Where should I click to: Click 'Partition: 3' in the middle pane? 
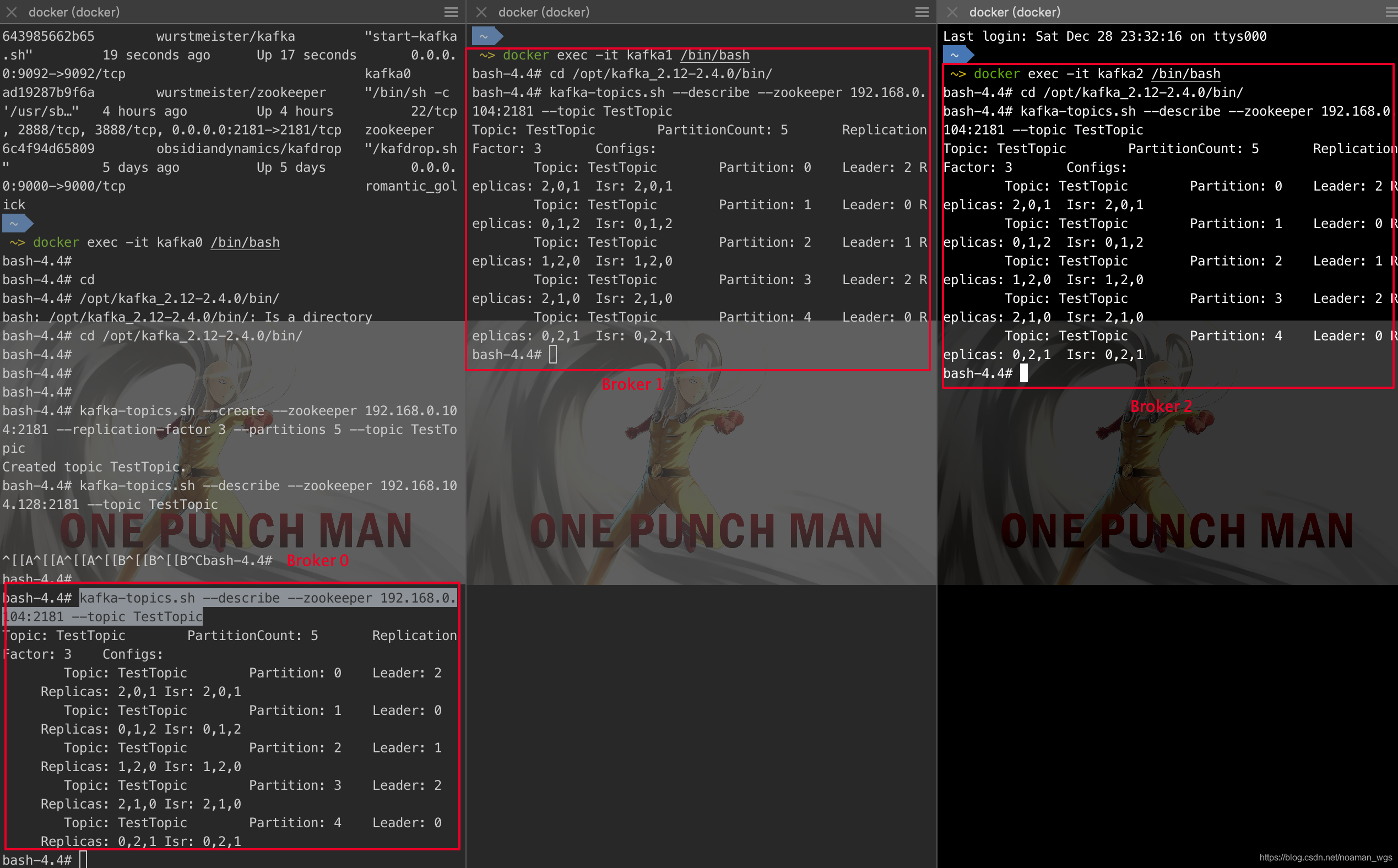pyautogui.click(x=765, y=280)
